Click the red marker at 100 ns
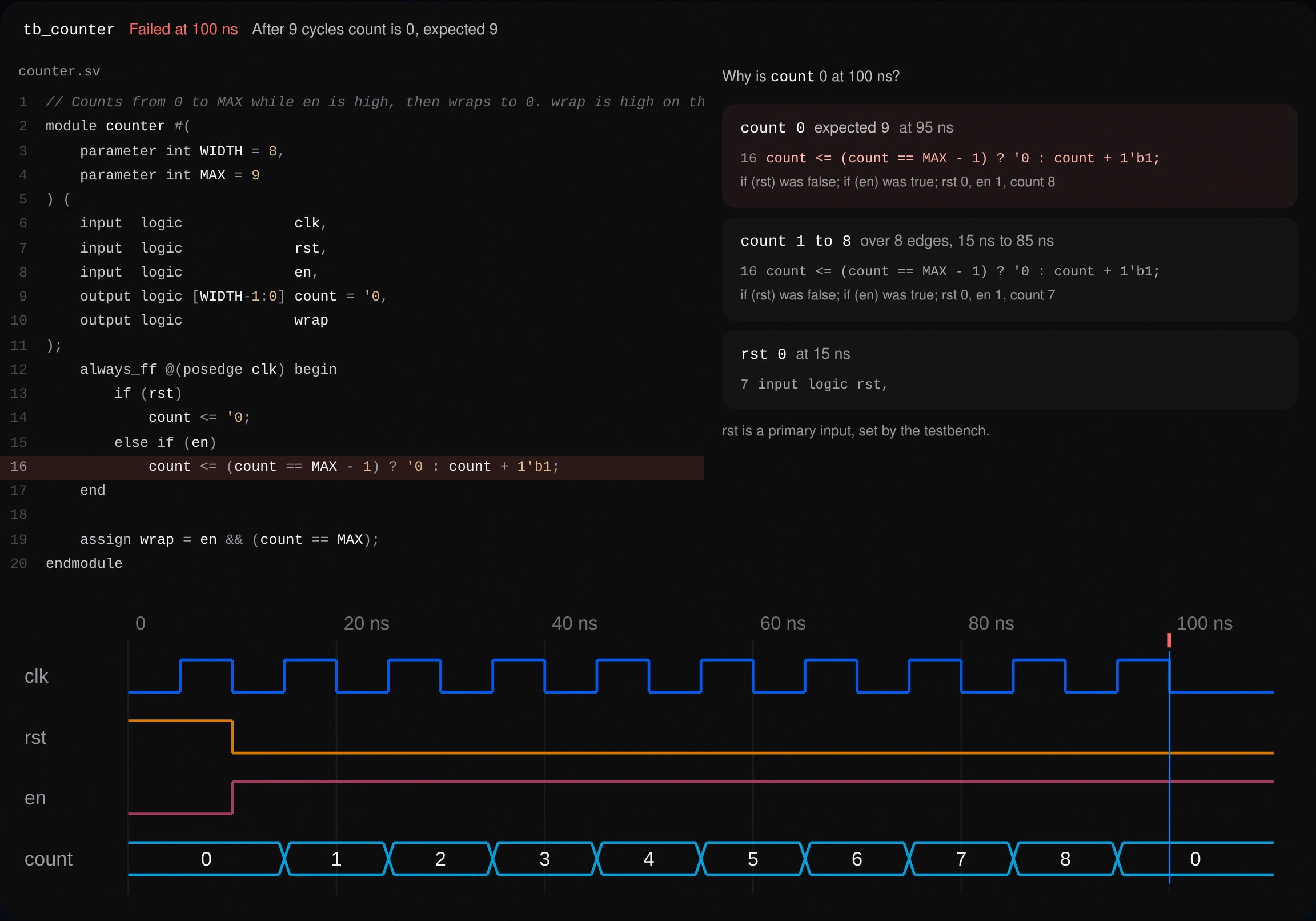Viewport: 1316px width, 921px height. (1169, 640)
